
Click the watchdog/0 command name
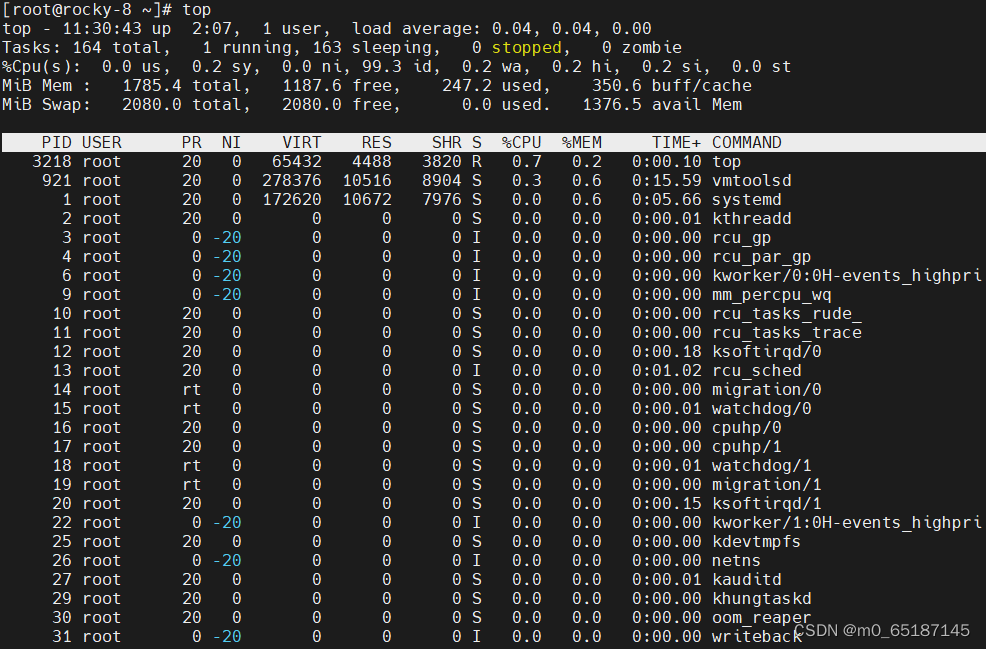(762, 408)
